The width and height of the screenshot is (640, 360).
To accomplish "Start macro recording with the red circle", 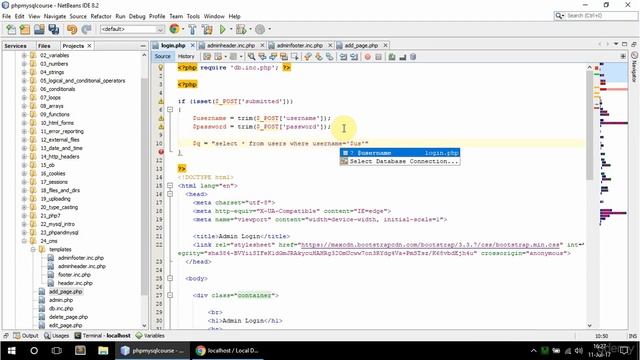I will coord(367,57).
